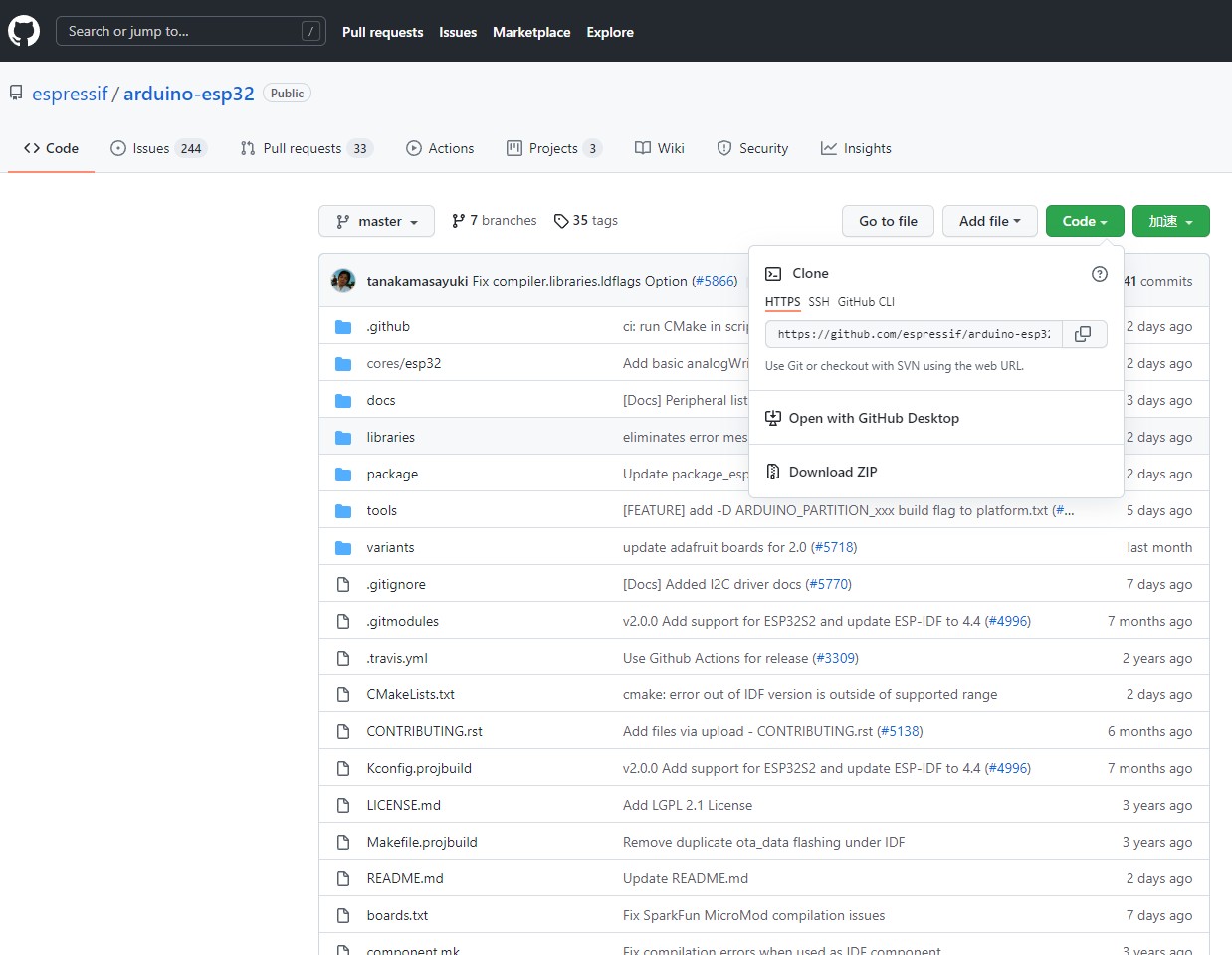Click tanakamasayuki's avatar image
The height and width of the screenshot is (955, 1232).
click(343, 281)
